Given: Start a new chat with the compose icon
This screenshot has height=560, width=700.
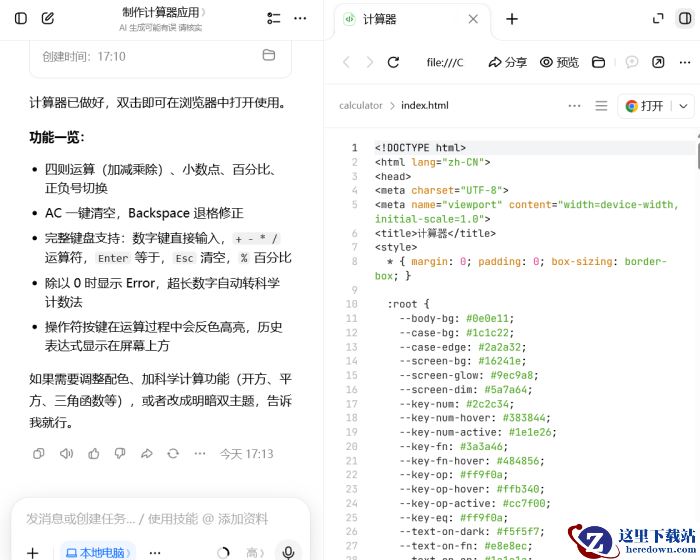Looking at the screenshot, I should point(48,18).
